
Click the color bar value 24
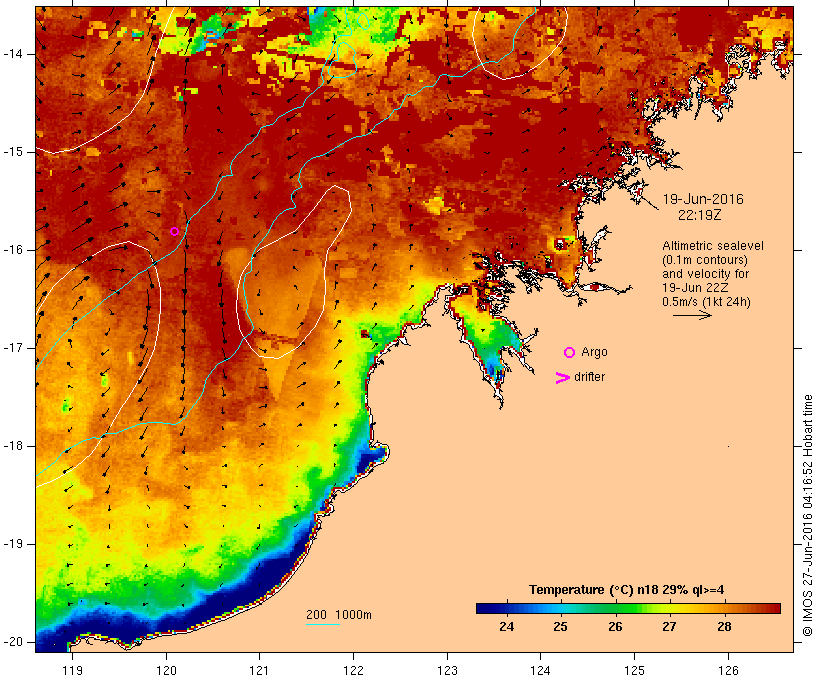(x=506, y=626)
